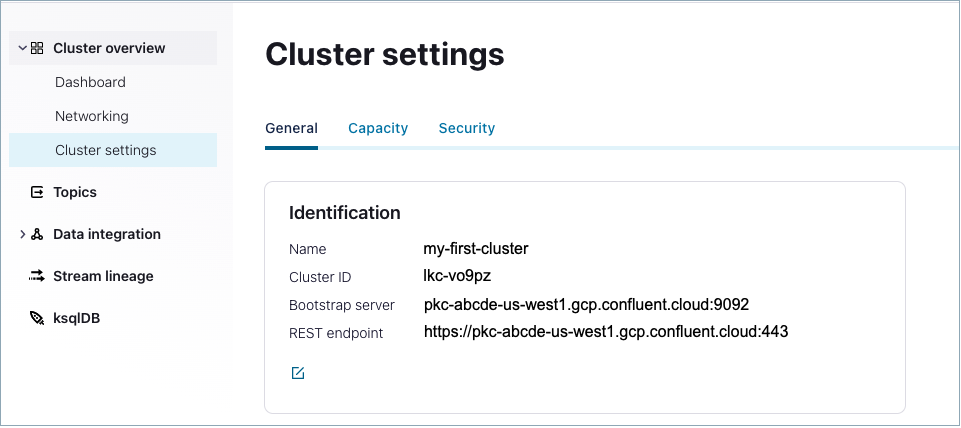Open the Dashboard page

pyautogui.click(x=90, y=82)
